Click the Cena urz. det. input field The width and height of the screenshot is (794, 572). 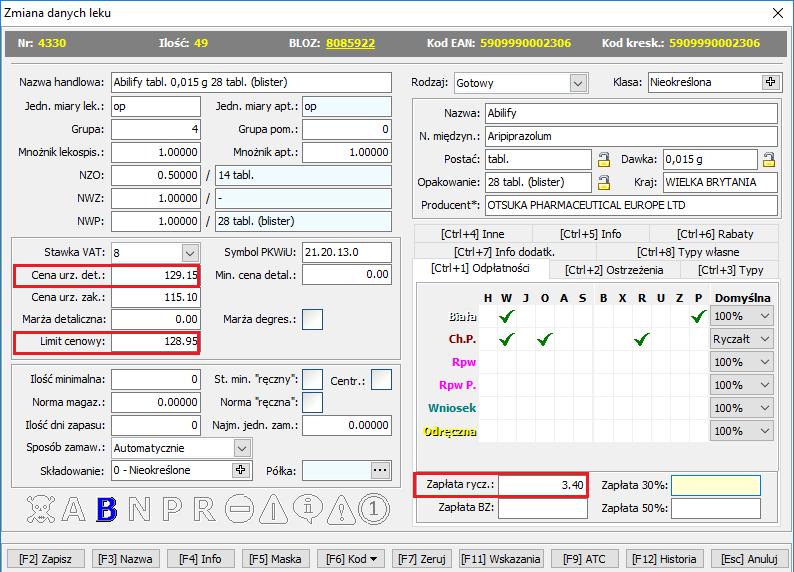pyautogui.click(x=155, y=275)
